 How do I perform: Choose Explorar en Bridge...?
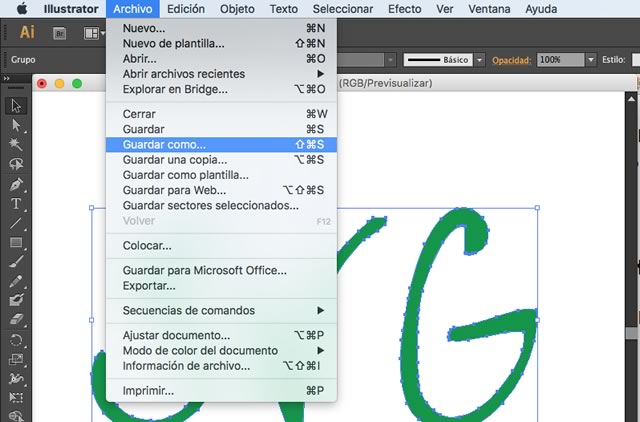click(221, 89)
